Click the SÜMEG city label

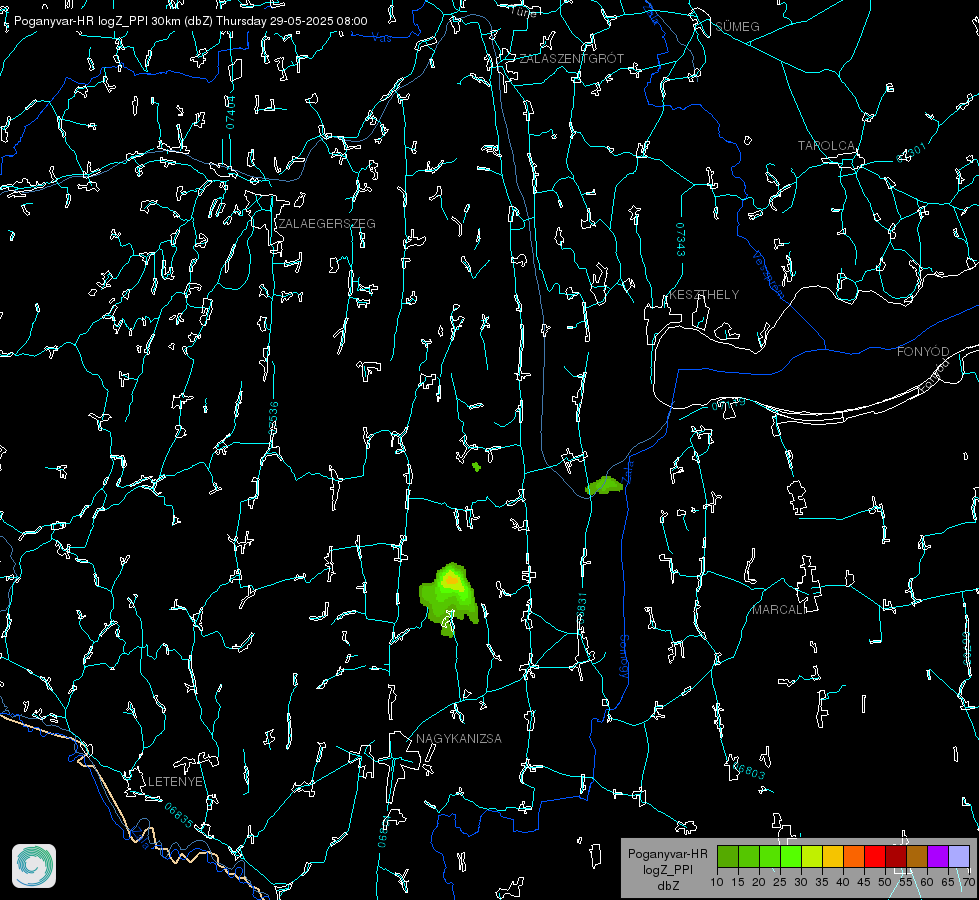(737, 26)
